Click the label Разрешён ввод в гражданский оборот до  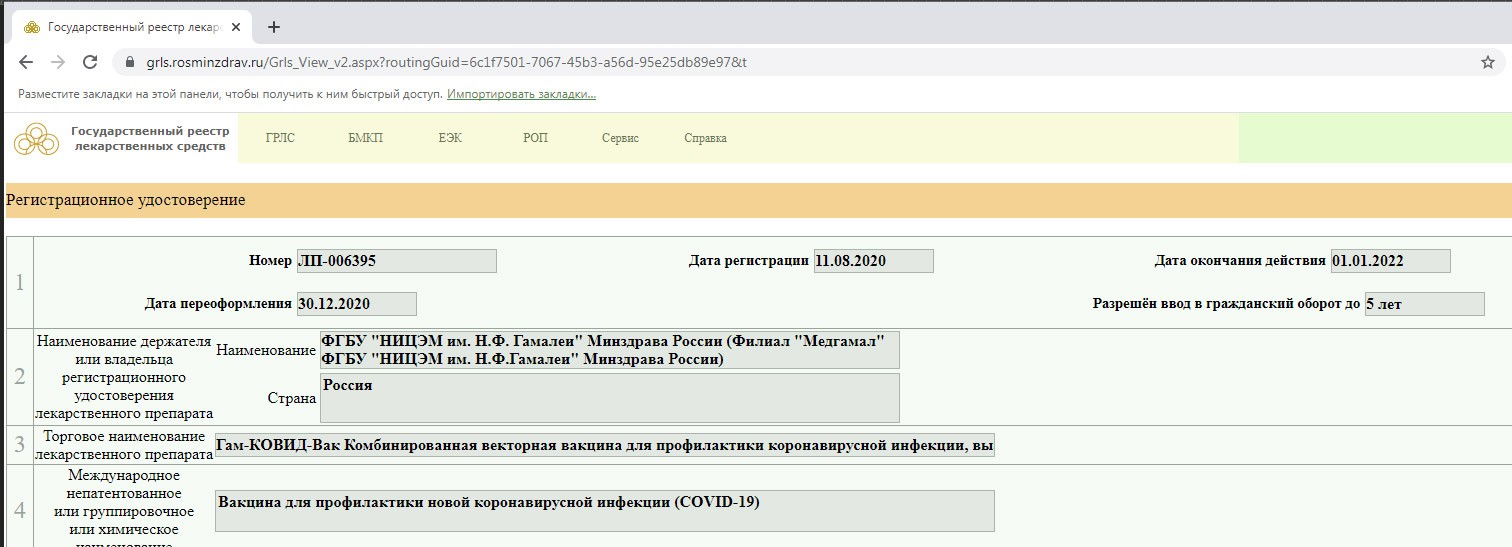(1227, 303)
